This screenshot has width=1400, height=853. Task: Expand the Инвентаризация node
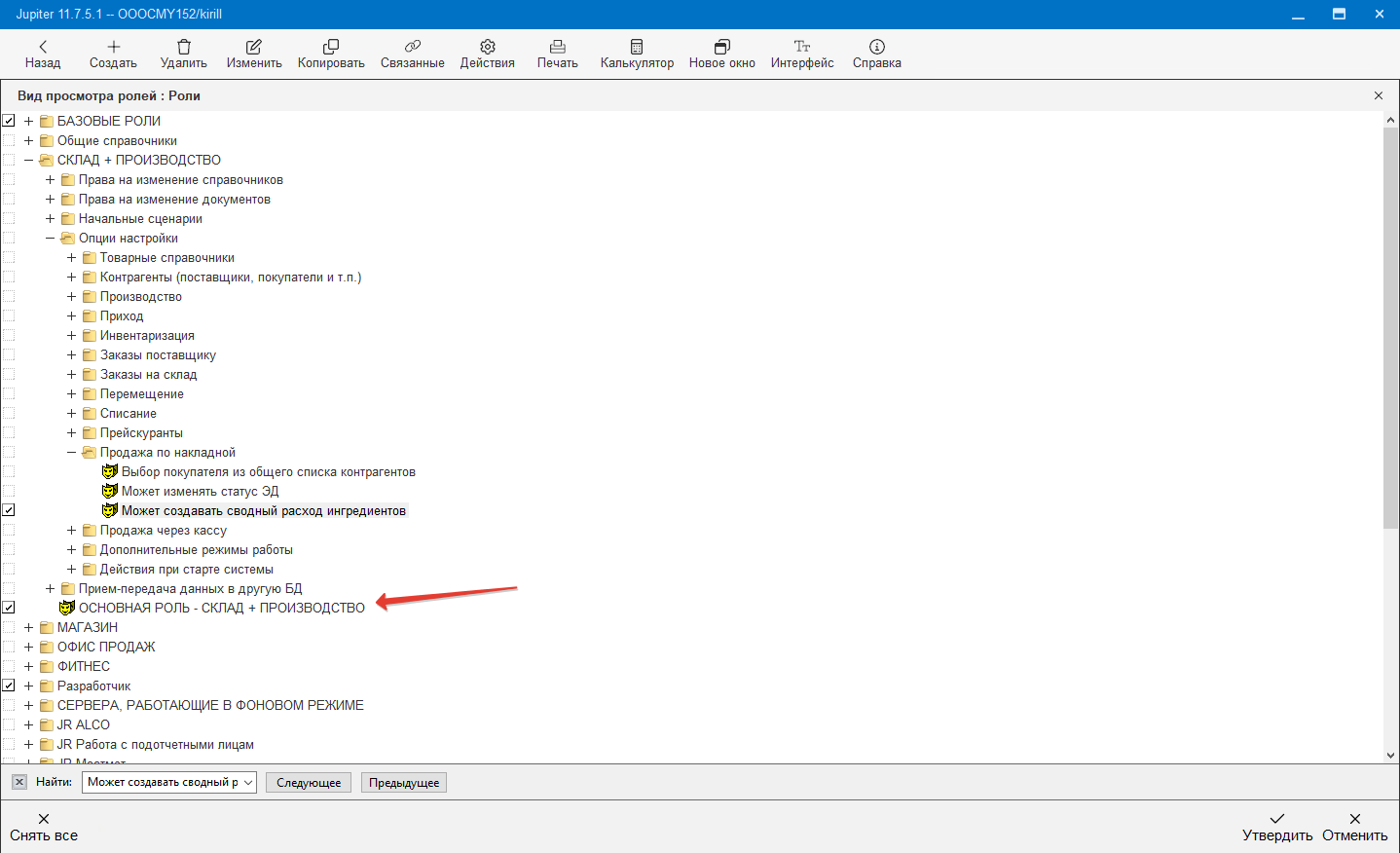[71, 335]
